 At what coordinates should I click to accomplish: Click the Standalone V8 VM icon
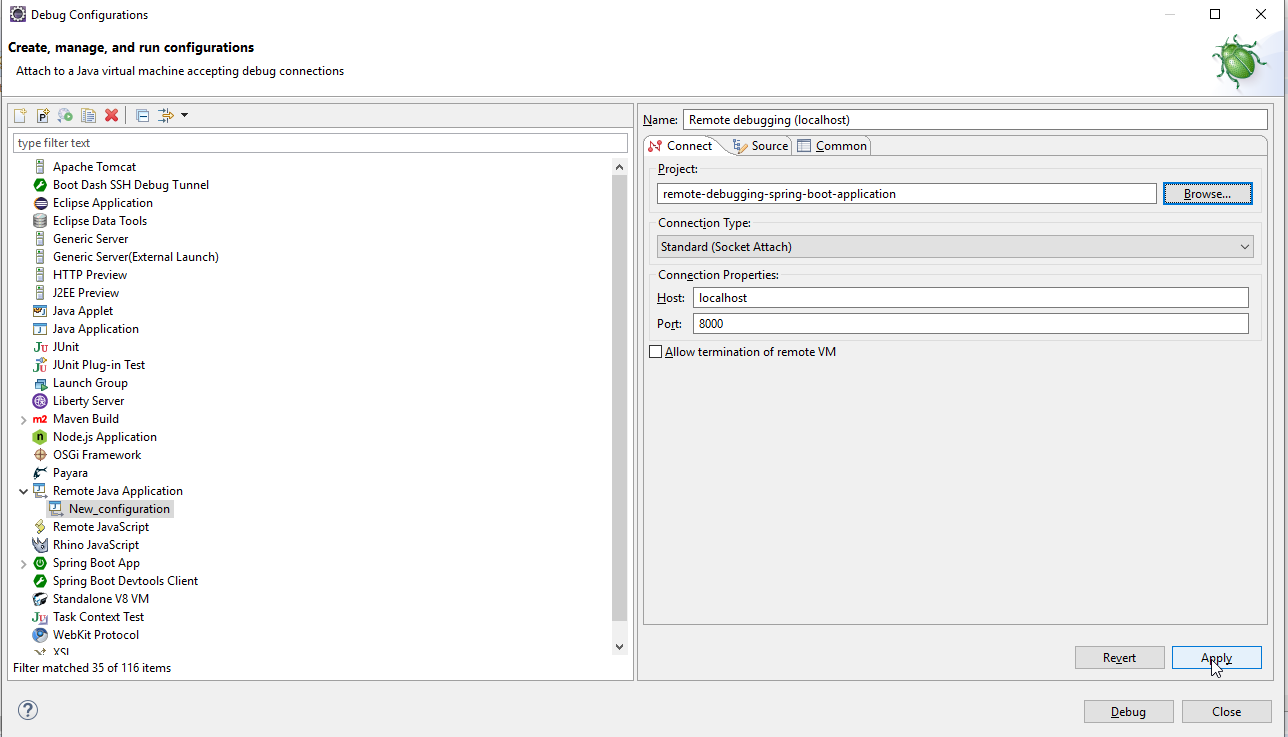coord(40,599)
